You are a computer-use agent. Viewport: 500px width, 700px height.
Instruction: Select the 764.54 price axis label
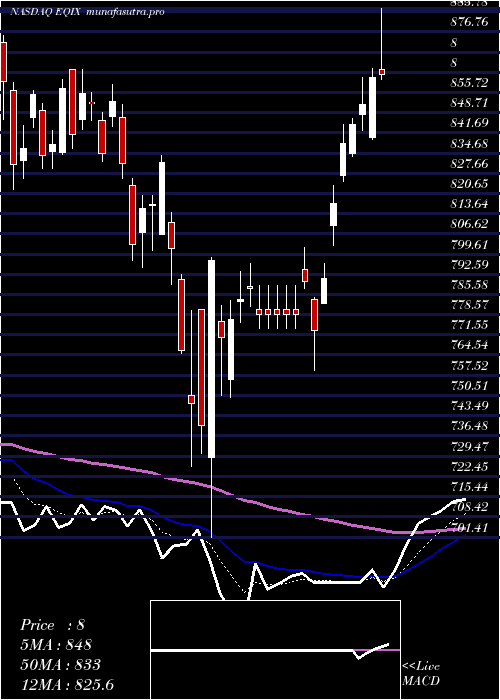(469, 345)
